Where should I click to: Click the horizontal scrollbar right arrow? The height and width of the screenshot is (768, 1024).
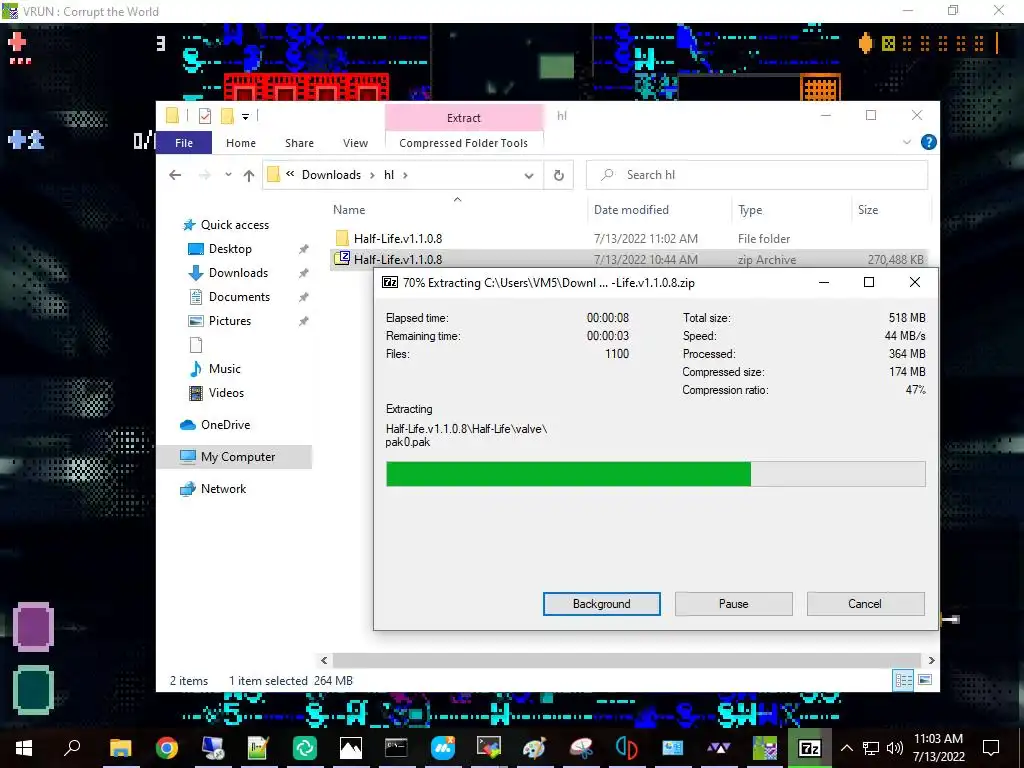931,661
